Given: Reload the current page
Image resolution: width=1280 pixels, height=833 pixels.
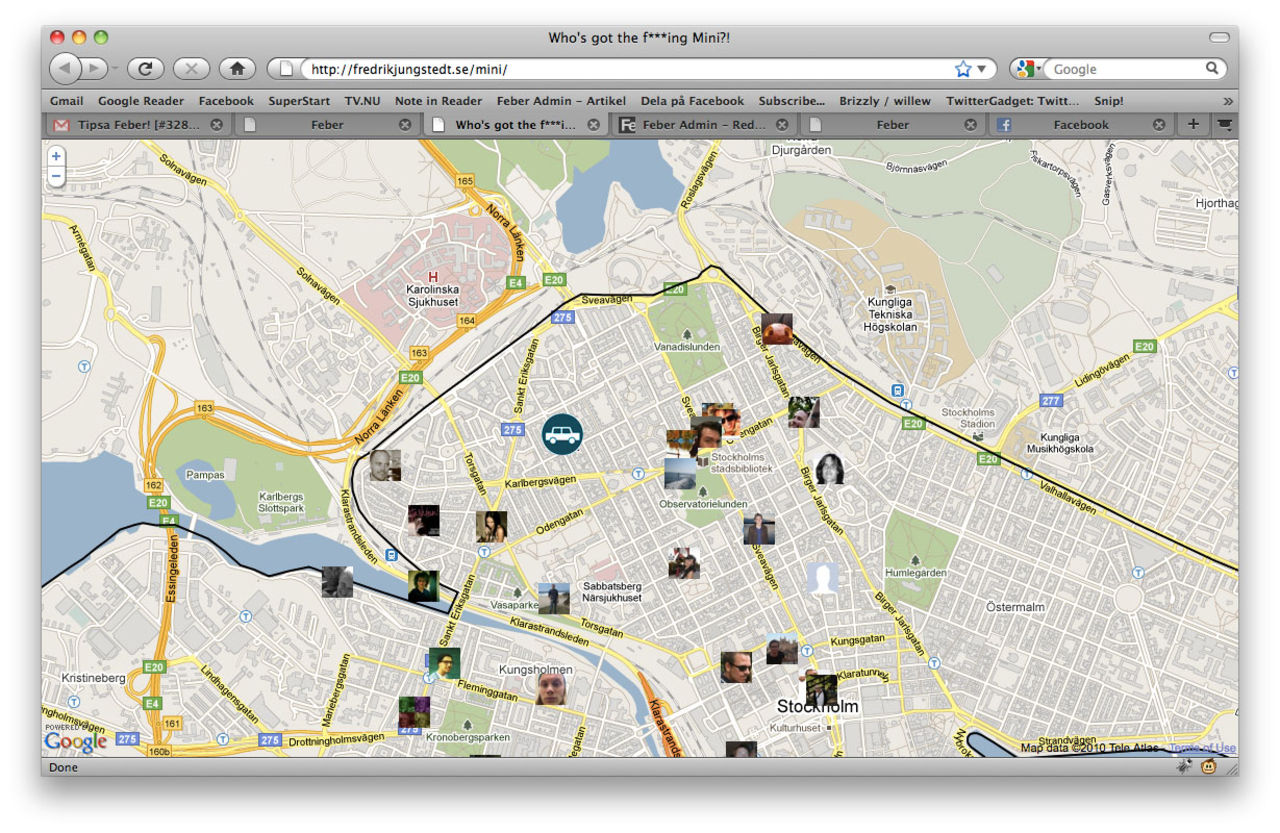Looking at the screenshot, I should click(x=145, y=69).
